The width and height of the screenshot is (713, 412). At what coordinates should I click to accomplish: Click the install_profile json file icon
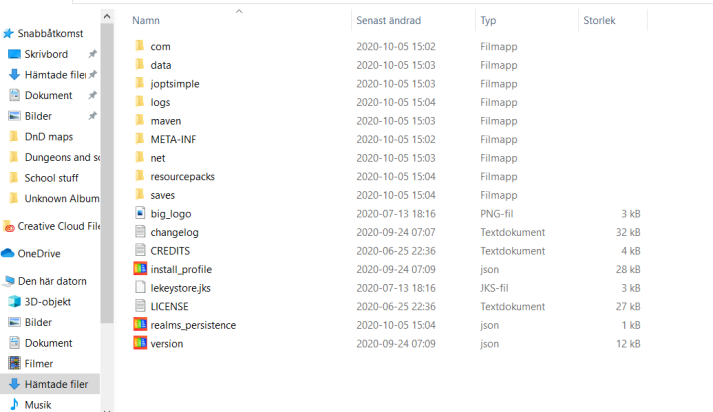pyautogui.click(x=140, y=269)
